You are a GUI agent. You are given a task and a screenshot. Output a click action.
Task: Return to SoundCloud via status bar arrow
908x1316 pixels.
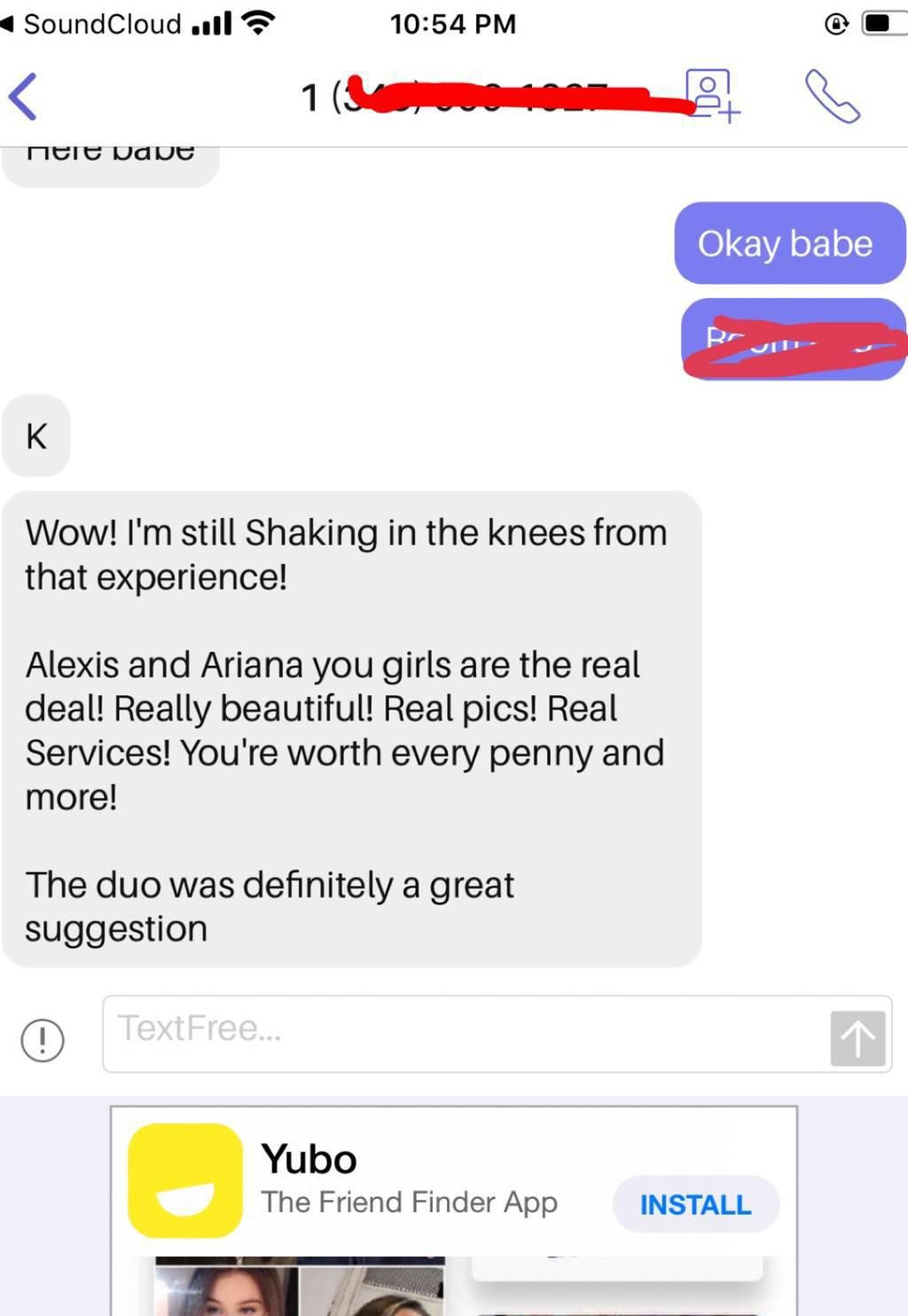(8, 23)
